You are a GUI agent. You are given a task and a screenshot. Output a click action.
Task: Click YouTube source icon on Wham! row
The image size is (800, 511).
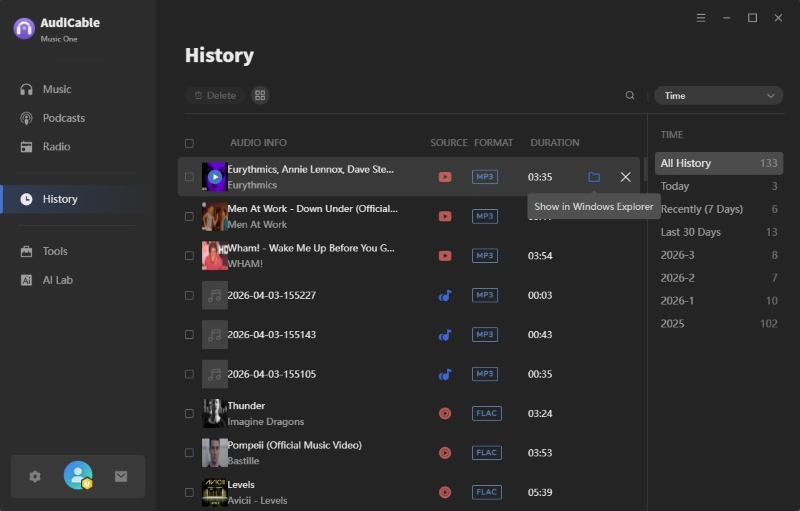coord(445,256)
